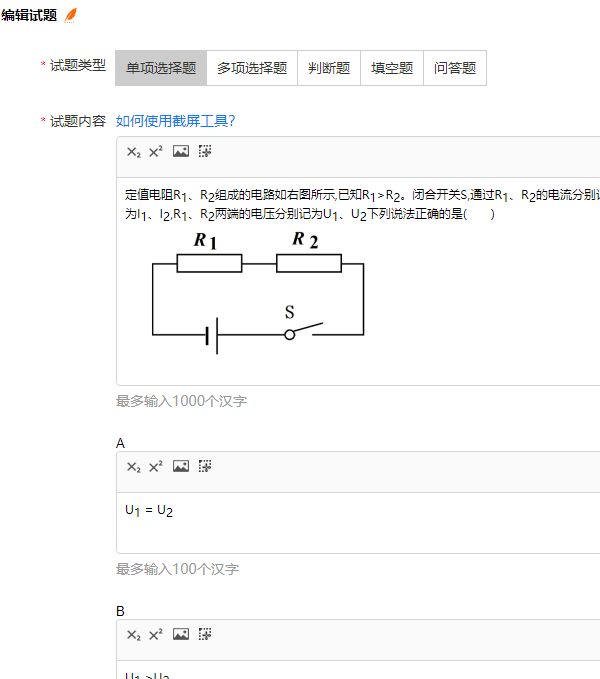Screen dimensions: 600x679
Task: Click screenshot tool icon in question content editor
Action: pyautogui.click(x=205, y=152)
